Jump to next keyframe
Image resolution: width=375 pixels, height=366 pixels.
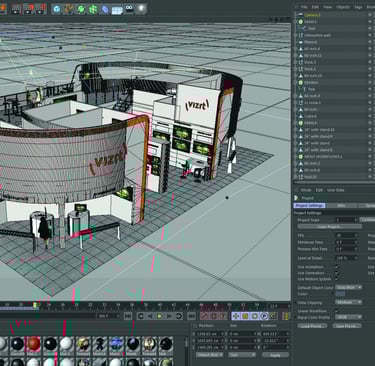[x=179, y=316]
